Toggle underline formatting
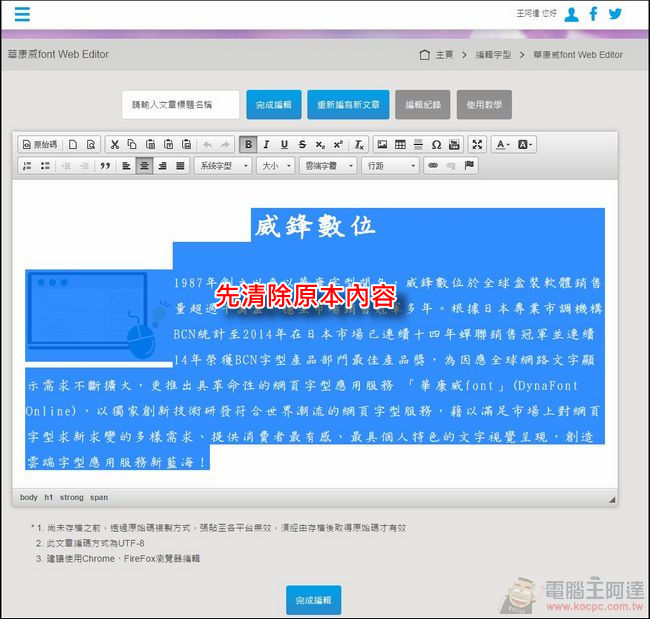The height and width of the screenshot is (619, 650). [x=284, y=144]
